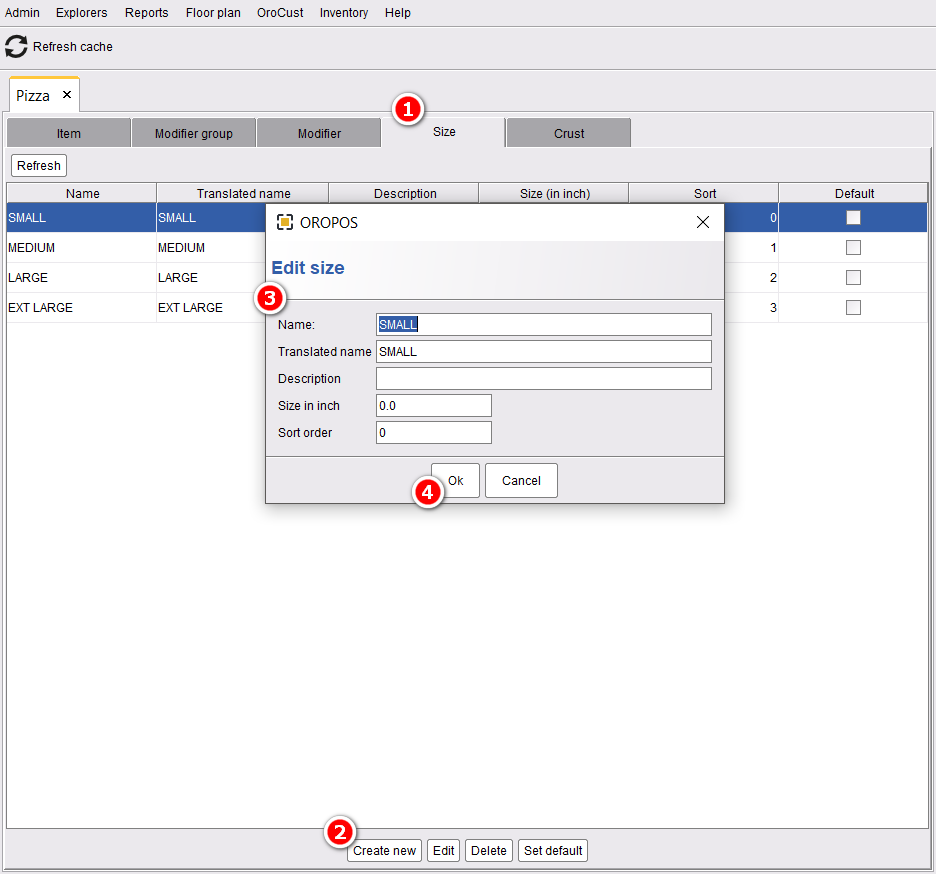
Task: Click the Edit button at bottom
Action: (444, 851)
